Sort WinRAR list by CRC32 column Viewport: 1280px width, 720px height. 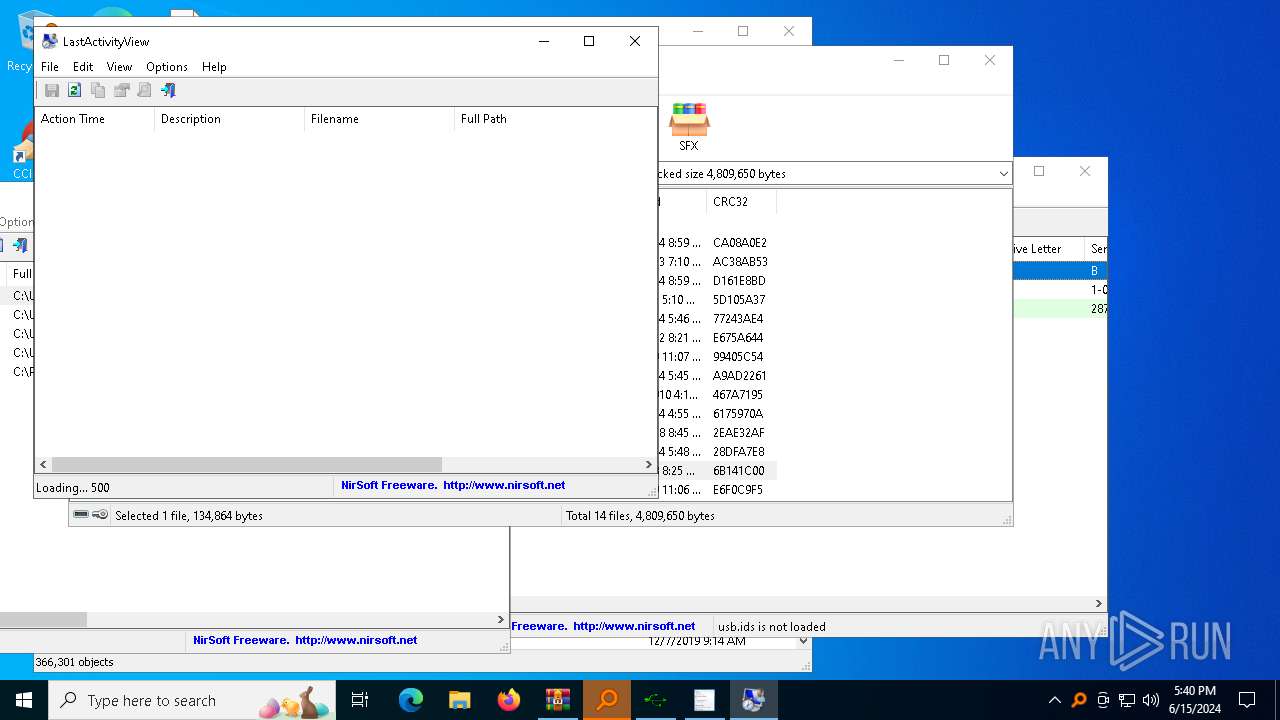click(741, 202)
